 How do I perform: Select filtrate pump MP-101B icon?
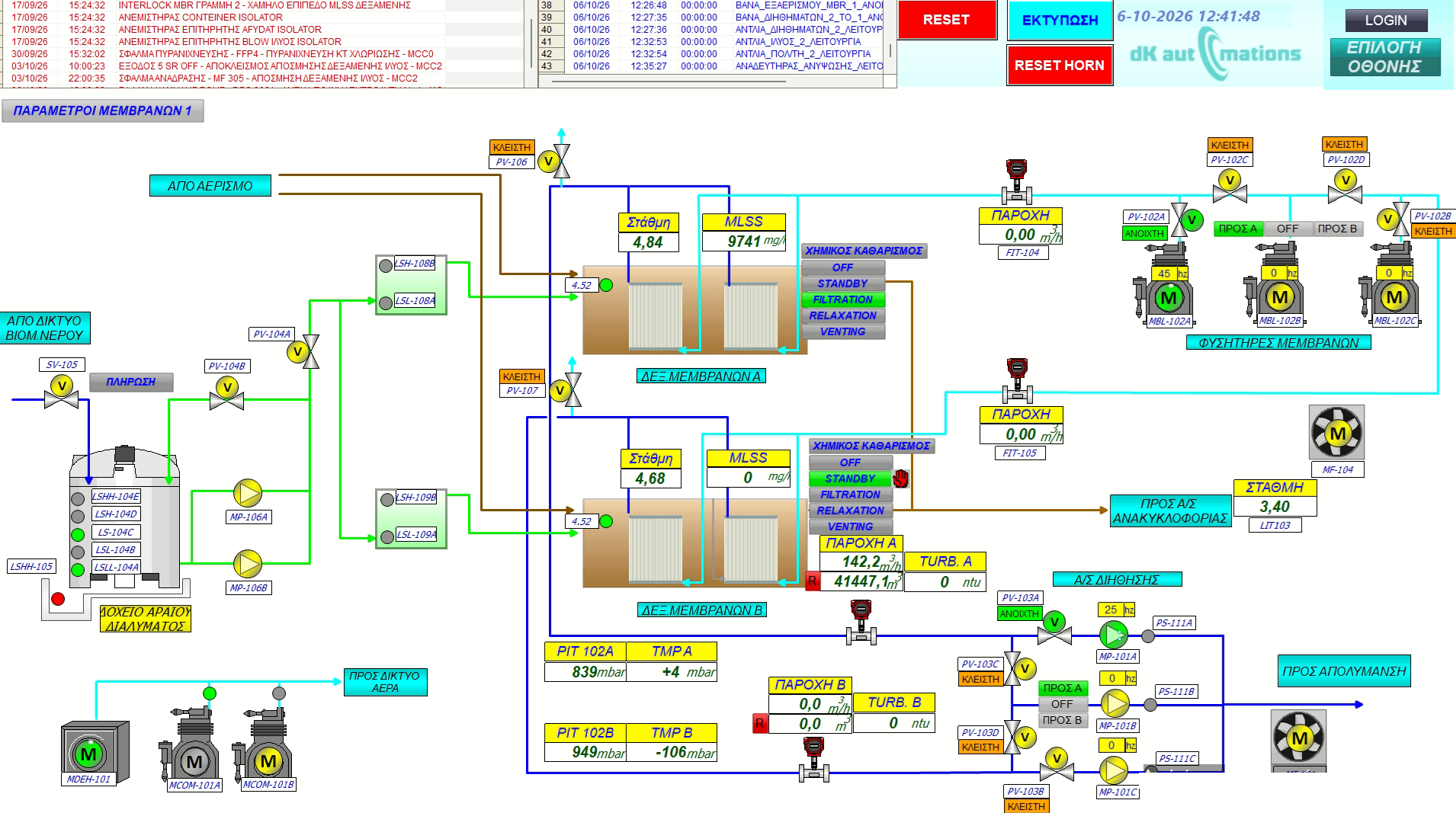click(1114, 703)
